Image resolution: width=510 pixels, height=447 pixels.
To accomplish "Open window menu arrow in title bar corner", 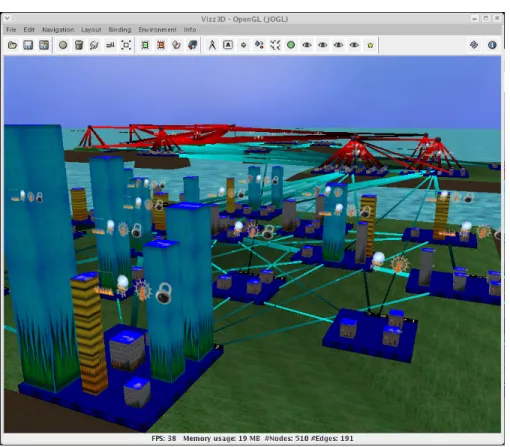I will pyautogui.click(x=7, y=18).
